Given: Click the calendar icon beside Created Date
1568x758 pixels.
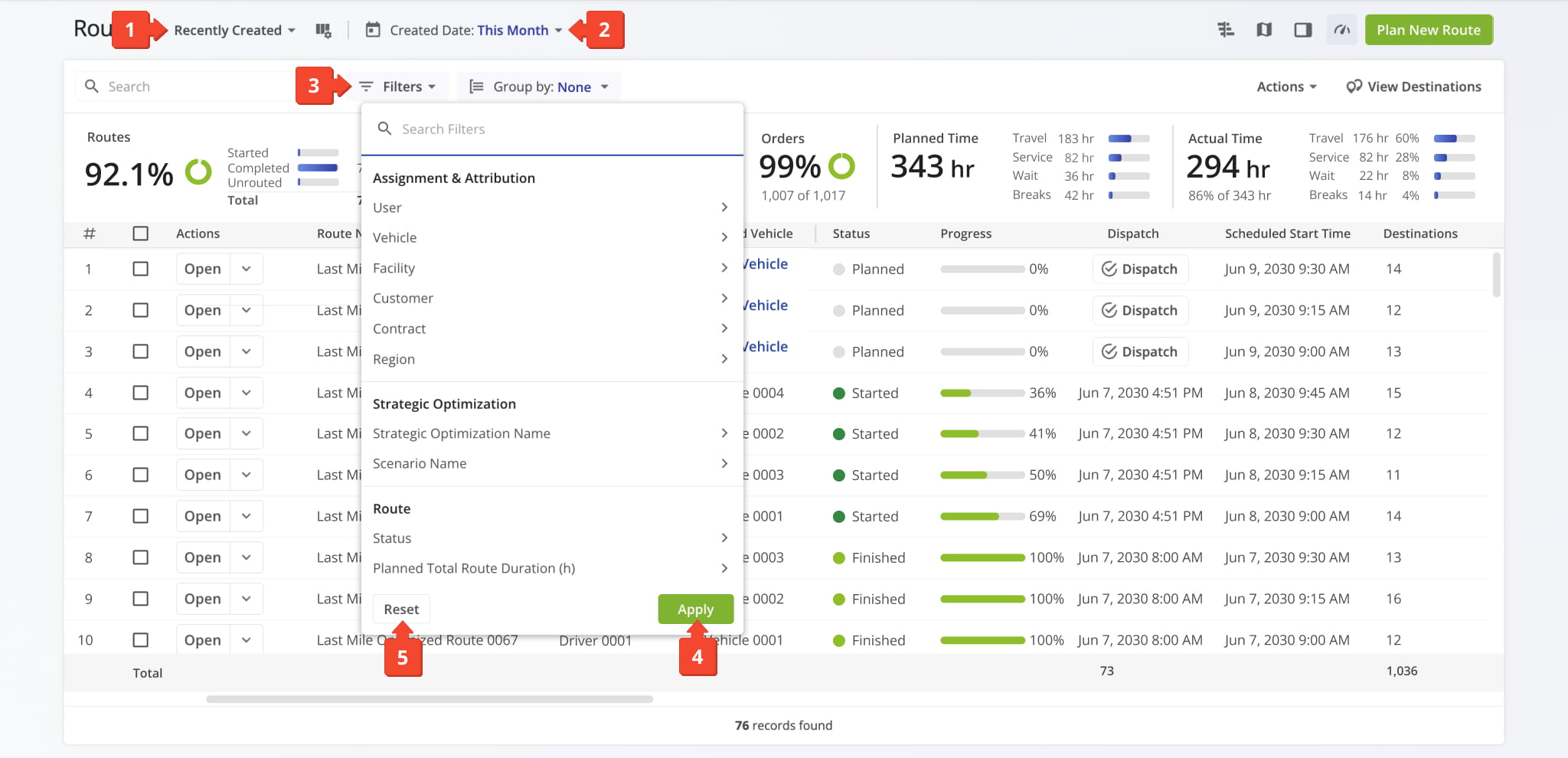Looking at the screenshot, I should pyautogui.click(x=373, y=30).
